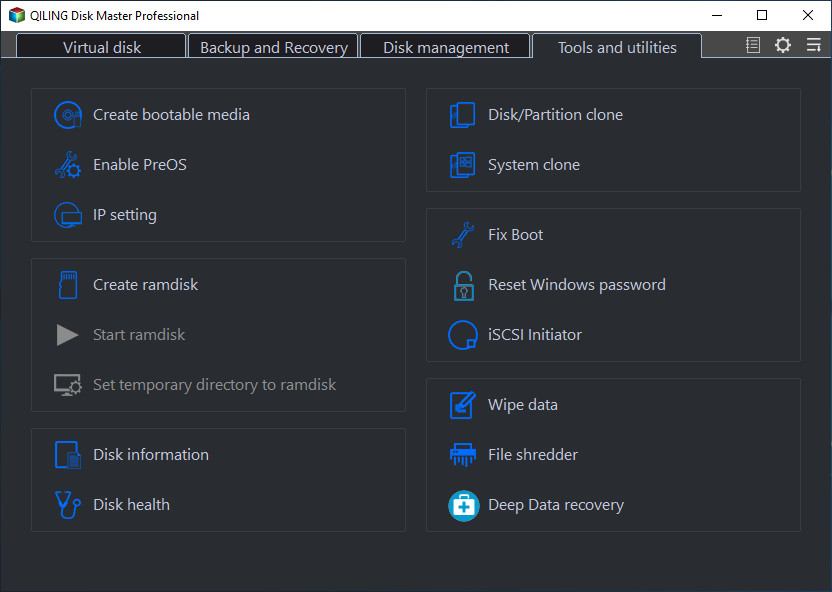Switch to the Backup and Recovery tab

[274, 47]
